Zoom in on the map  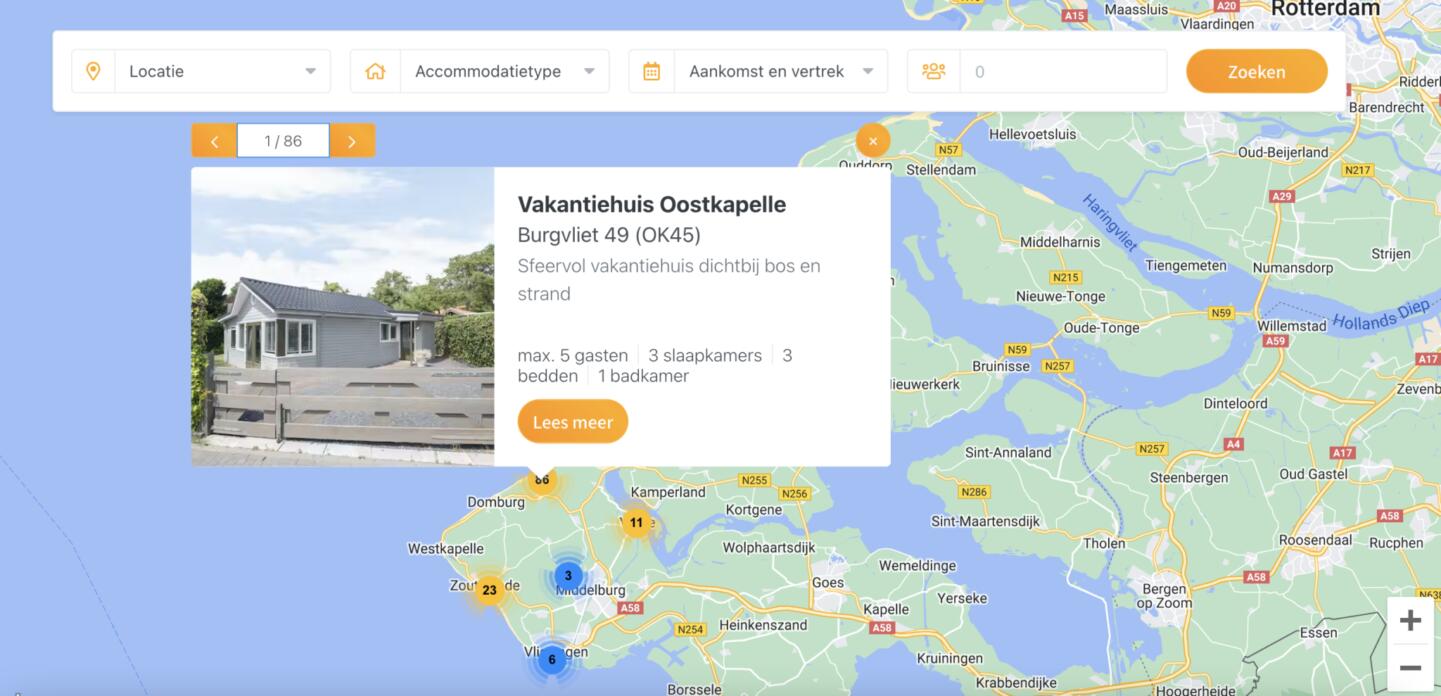1410,621
